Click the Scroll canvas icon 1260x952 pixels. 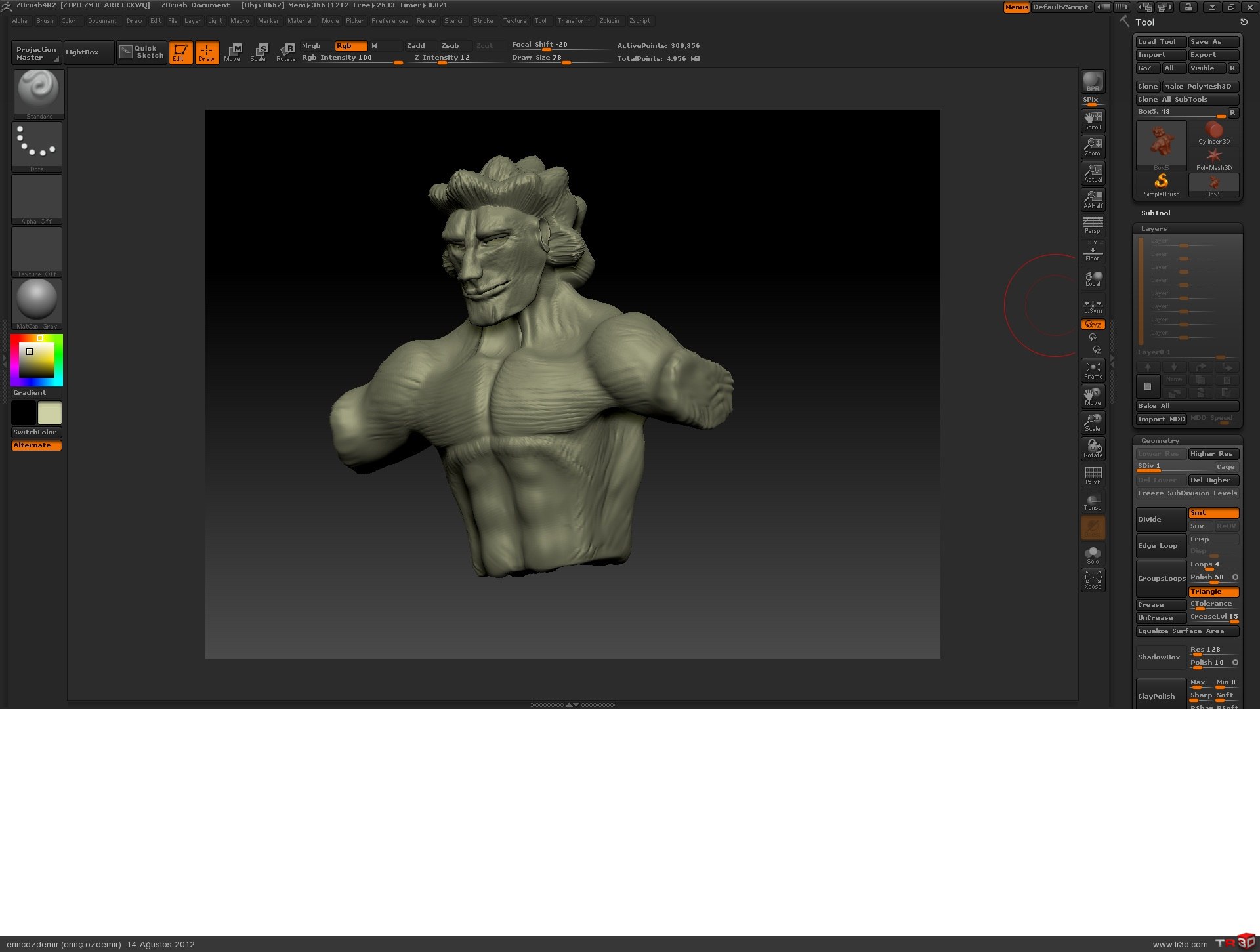pyautogui.click(x=1093, y=120)
